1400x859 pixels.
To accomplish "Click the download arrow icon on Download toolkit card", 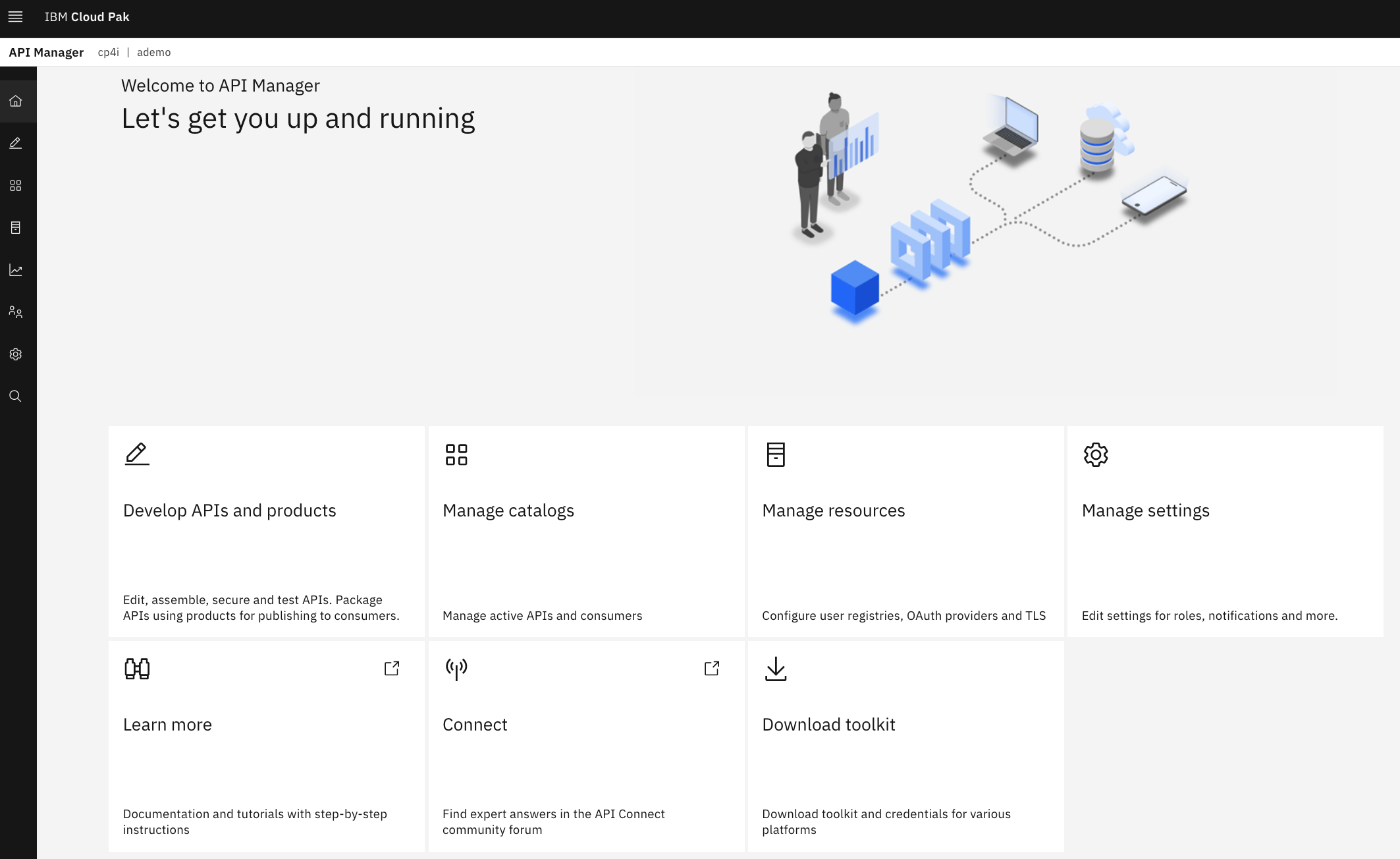I will pos(776,668).
